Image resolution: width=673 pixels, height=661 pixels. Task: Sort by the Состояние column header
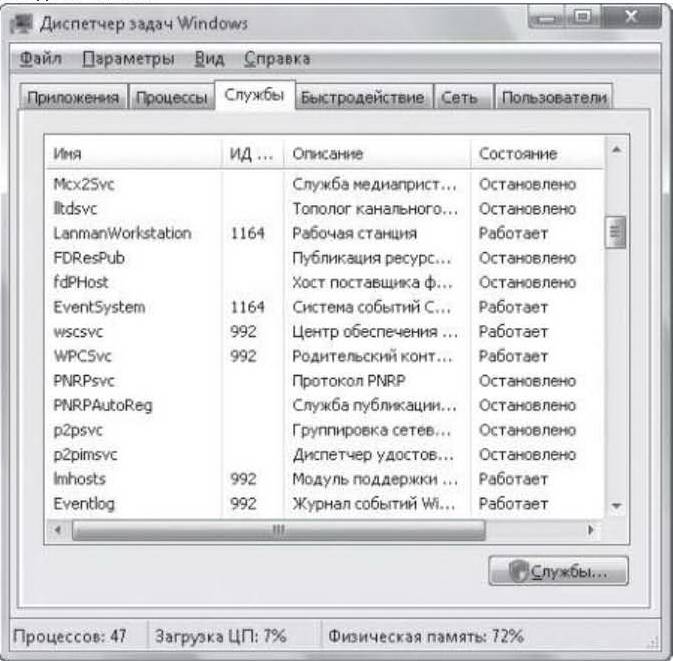538,154
